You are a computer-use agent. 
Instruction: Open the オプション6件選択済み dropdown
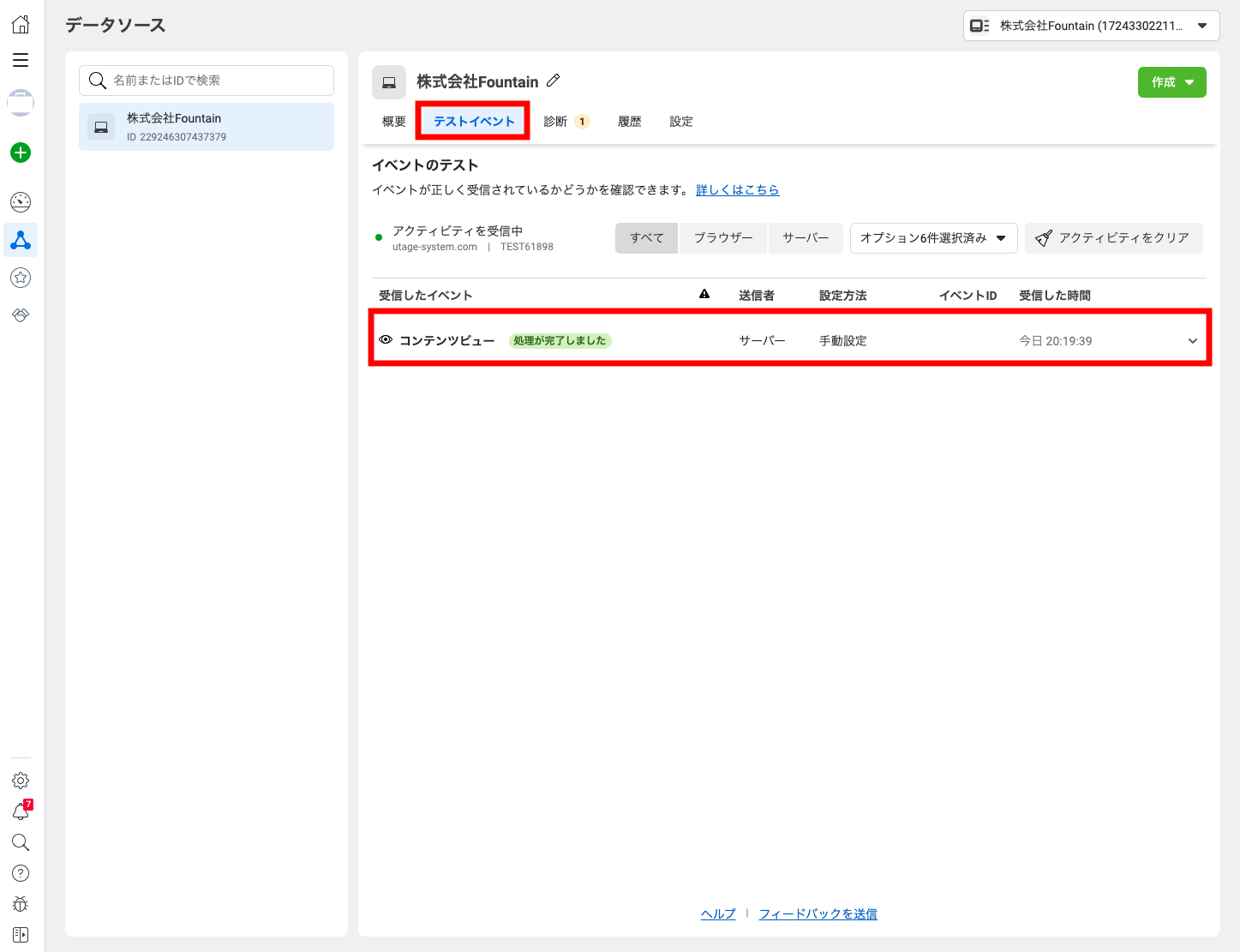click(933, 238)
